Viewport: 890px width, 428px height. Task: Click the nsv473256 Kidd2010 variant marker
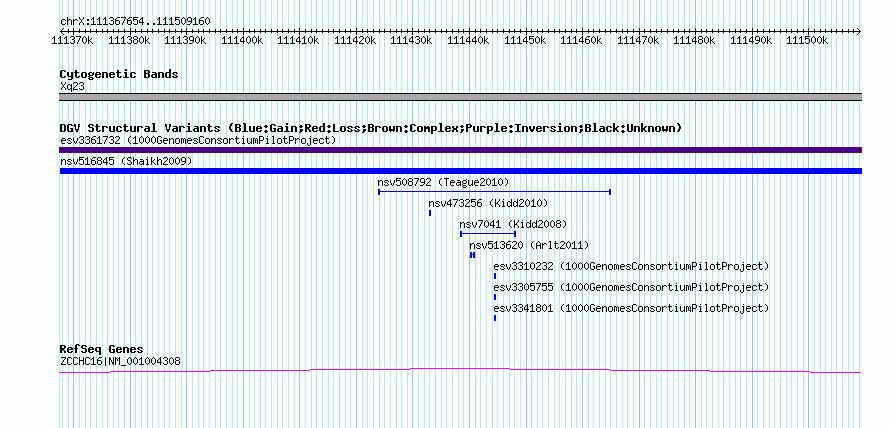coord(430,213)
